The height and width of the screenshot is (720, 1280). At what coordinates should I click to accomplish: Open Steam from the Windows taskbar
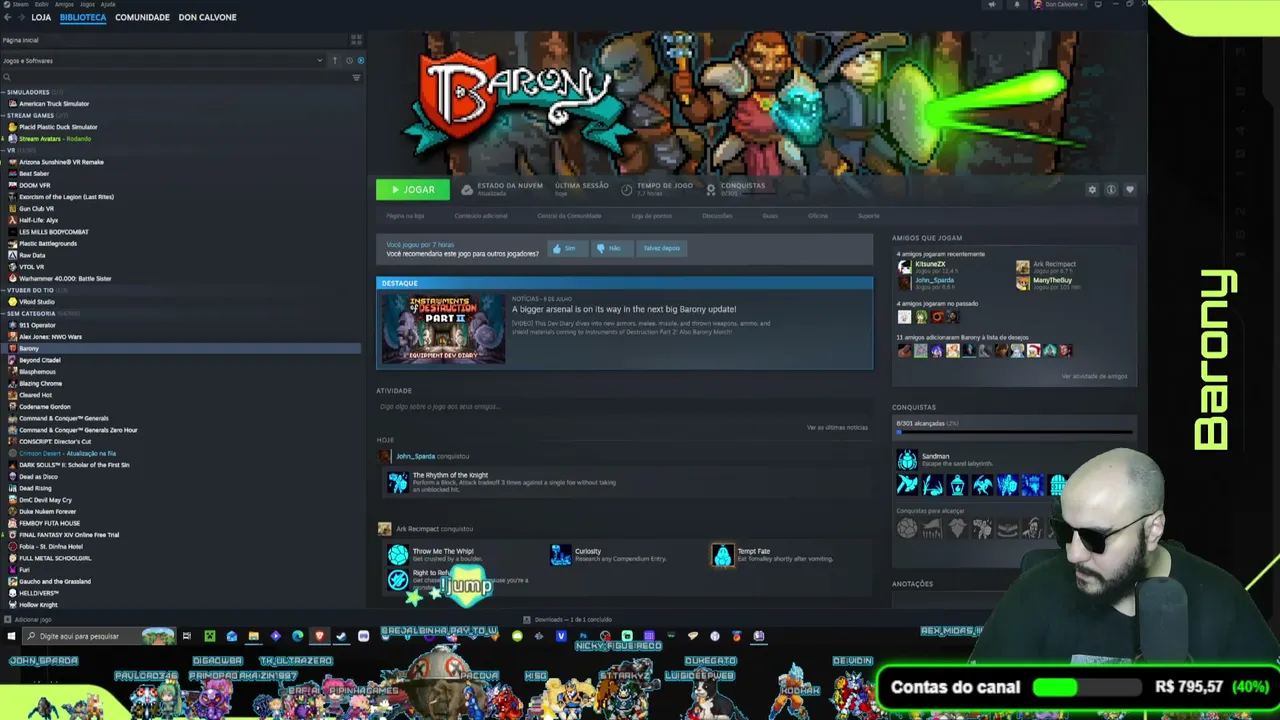pos(341,636)
